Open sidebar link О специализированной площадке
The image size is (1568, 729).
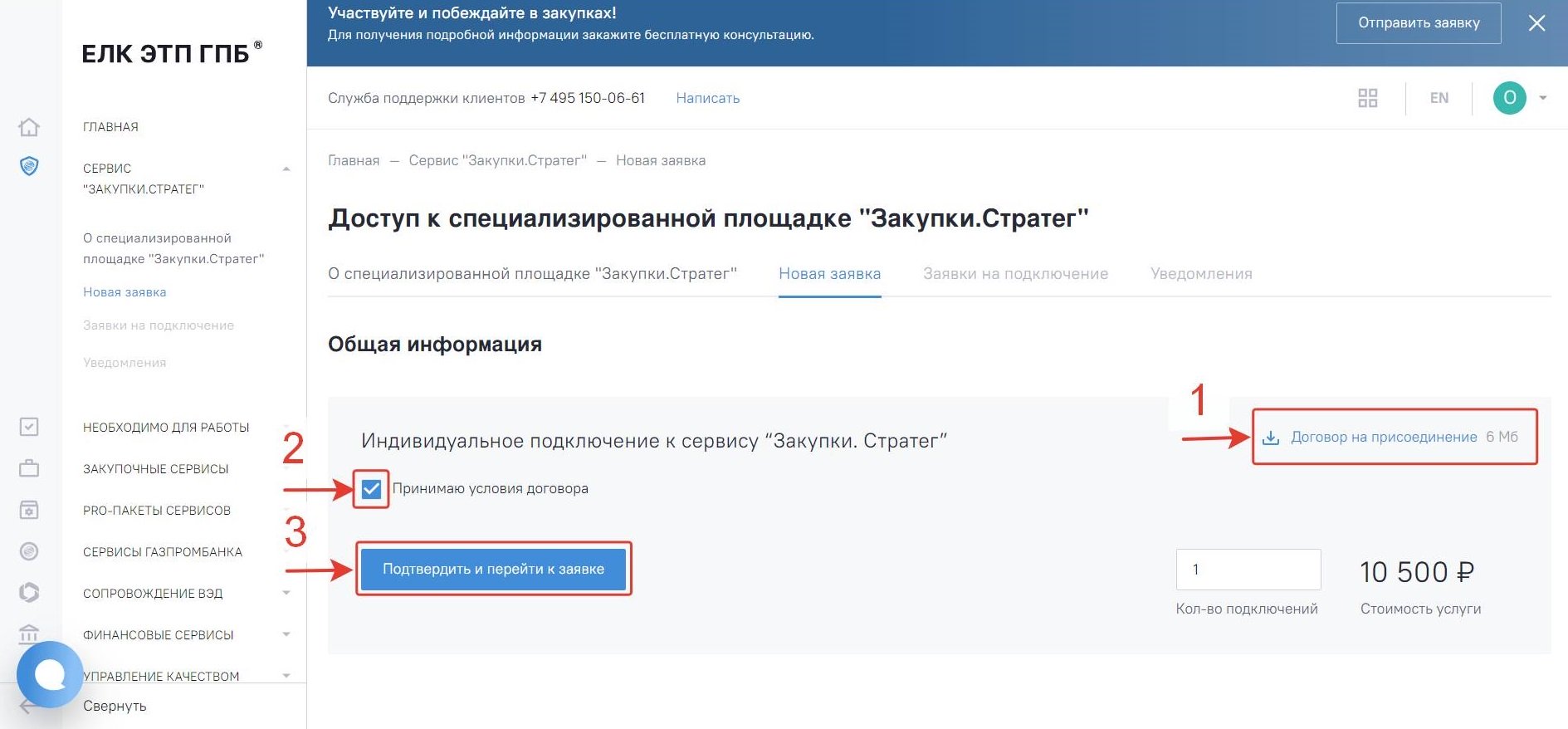coord(173,248)
